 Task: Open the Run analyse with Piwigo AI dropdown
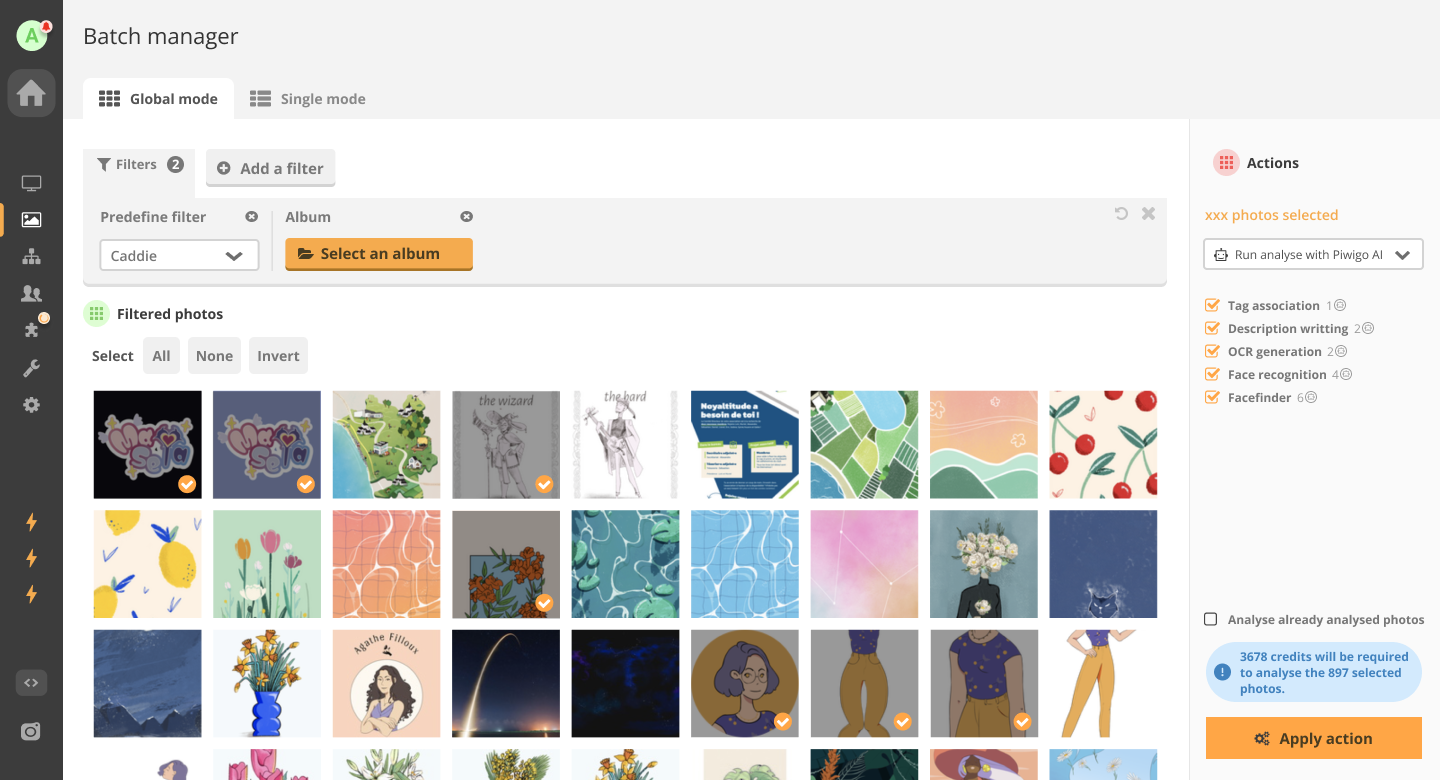coord(1313,255)
